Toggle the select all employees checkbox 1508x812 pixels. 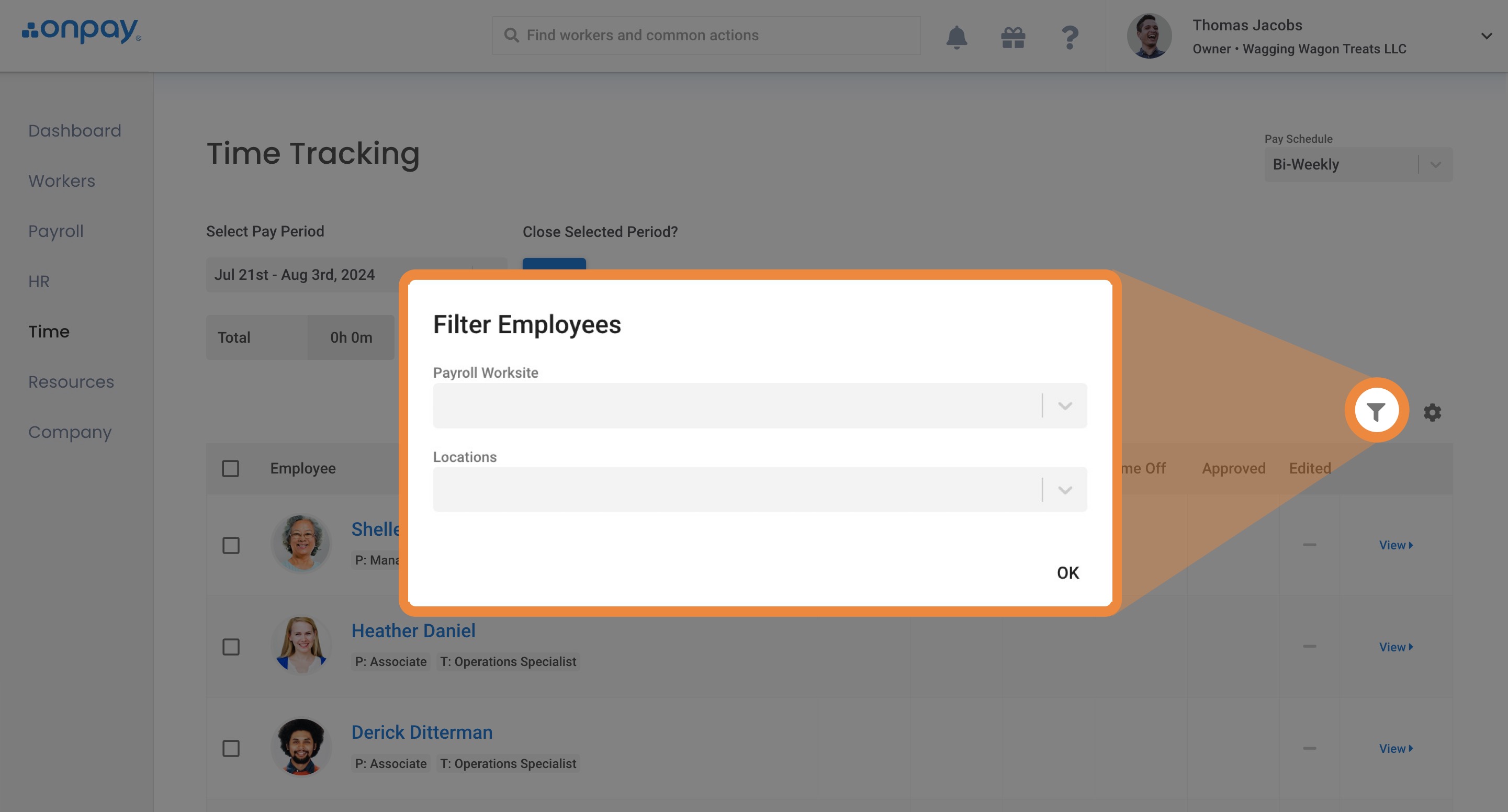[x=231, y=468]
